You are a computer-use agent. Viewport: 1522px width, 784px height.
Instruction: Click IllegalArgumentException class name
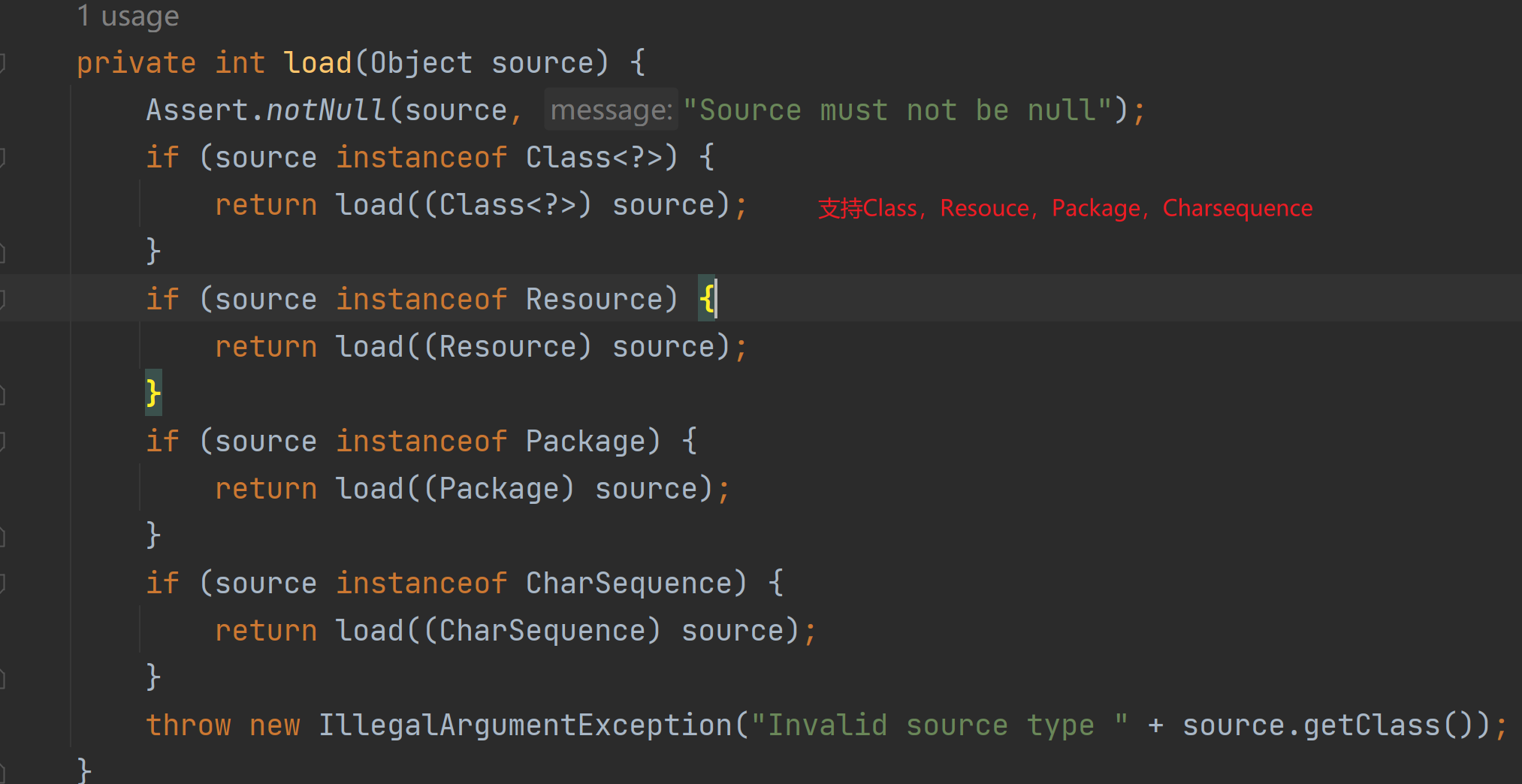coord(525,725)
